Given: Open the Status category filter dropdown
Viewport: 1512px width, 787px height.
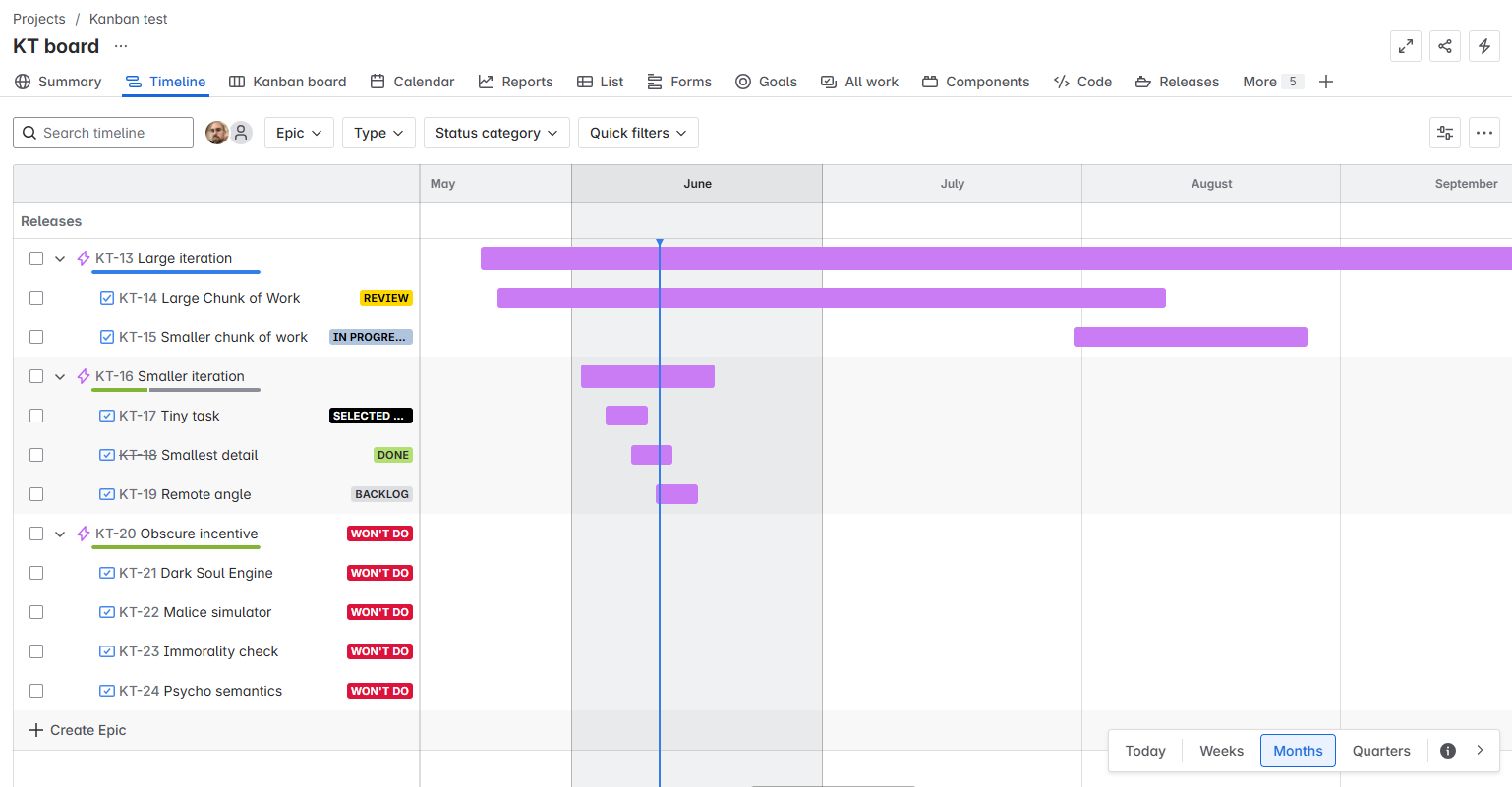Looking at the screenshot, I should 496,132.
